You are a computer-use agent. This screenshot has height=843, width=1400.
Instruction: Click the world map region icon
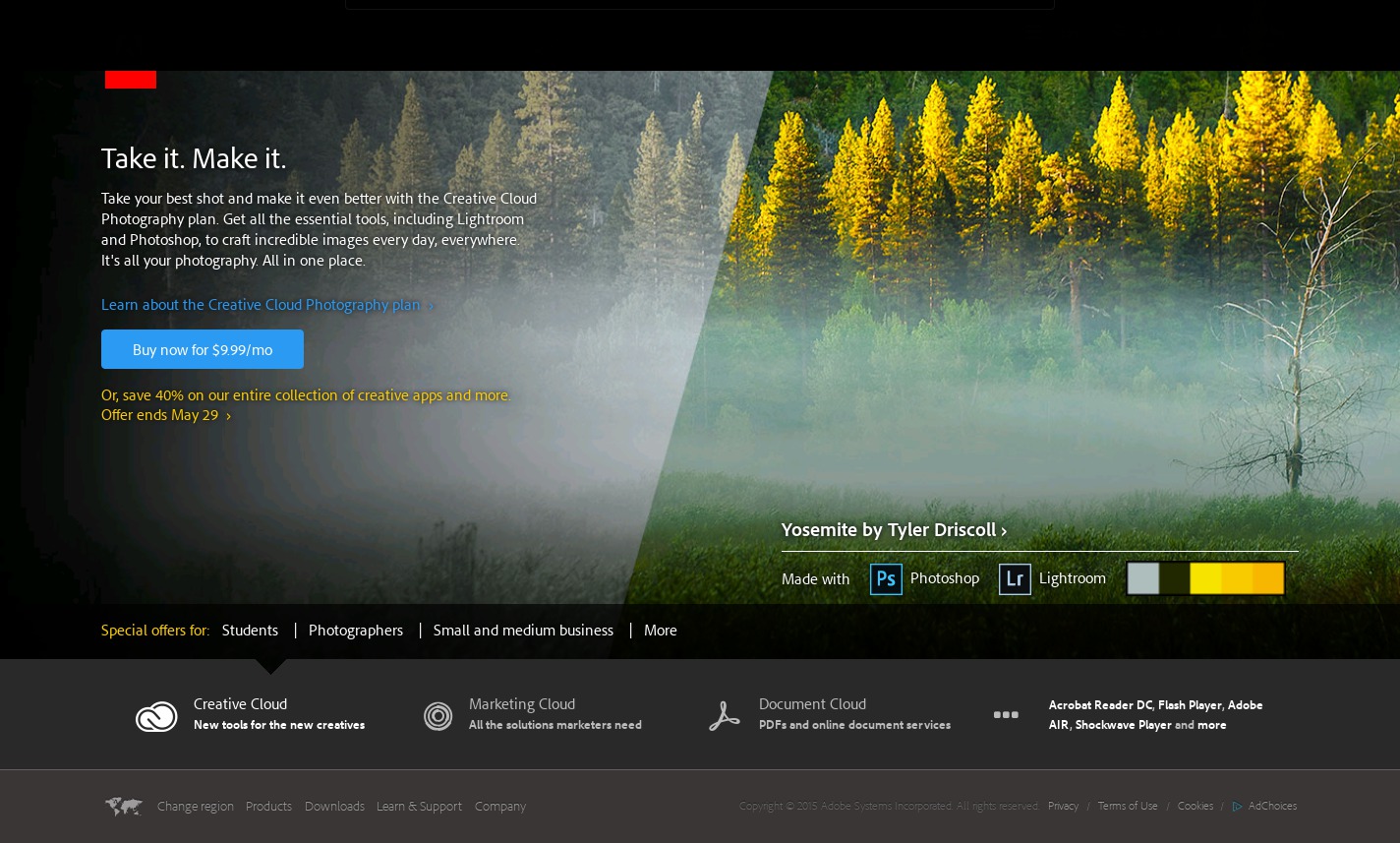[x=124, y=807]
